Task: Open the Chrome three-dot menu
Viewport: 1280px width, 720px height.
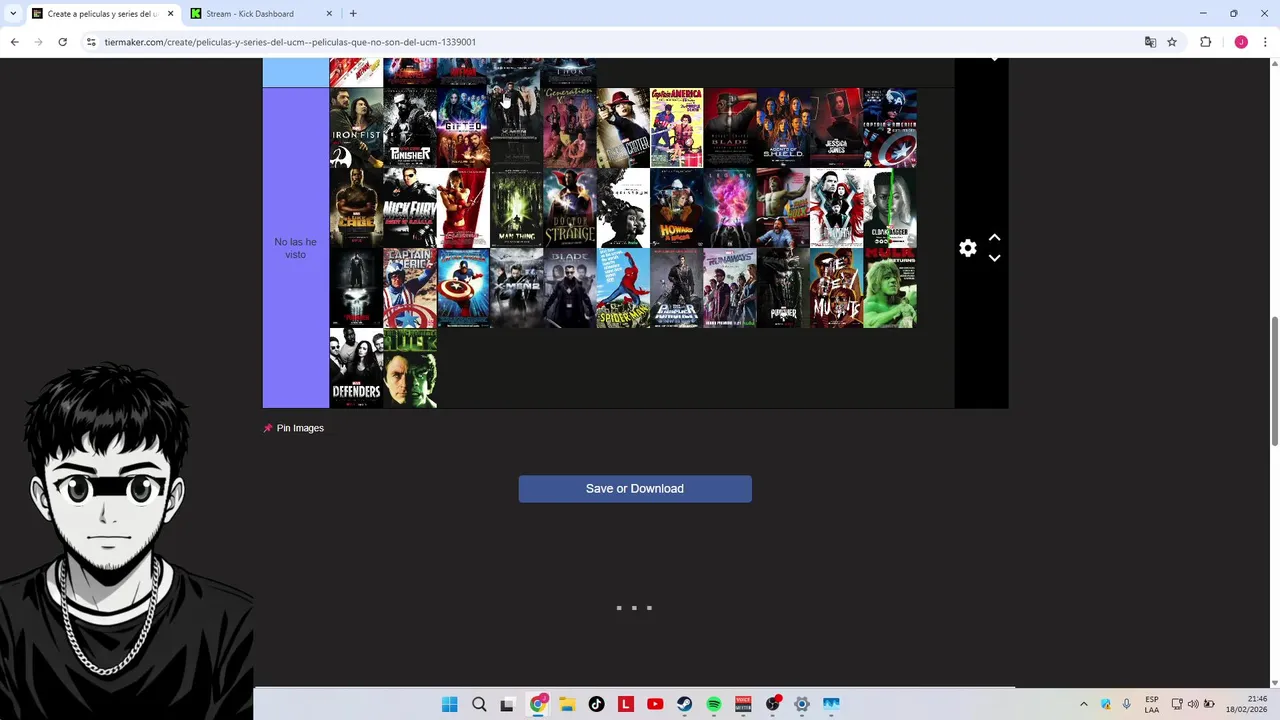Action: (x=1266, y=42)
